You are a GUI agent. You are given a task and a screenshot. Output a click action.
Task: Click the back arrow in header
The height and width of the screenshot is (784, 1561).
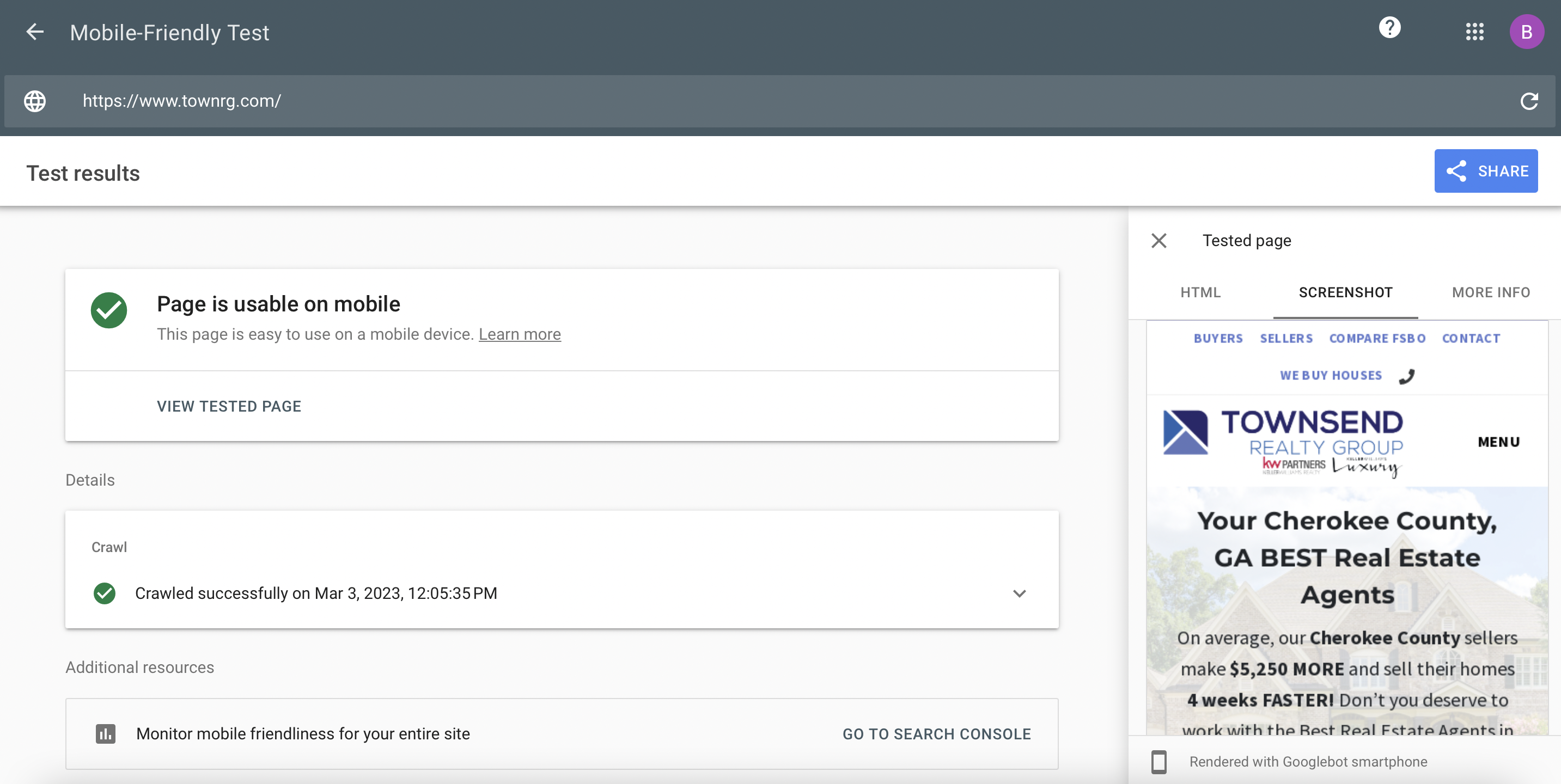click(35, 32)
